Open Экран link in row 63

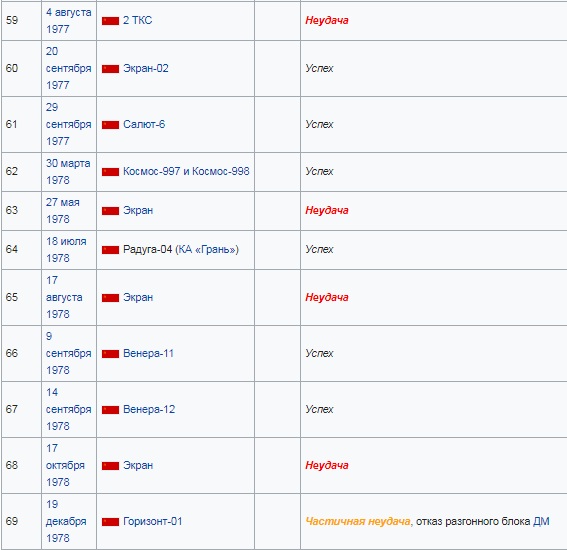(138, 210)
